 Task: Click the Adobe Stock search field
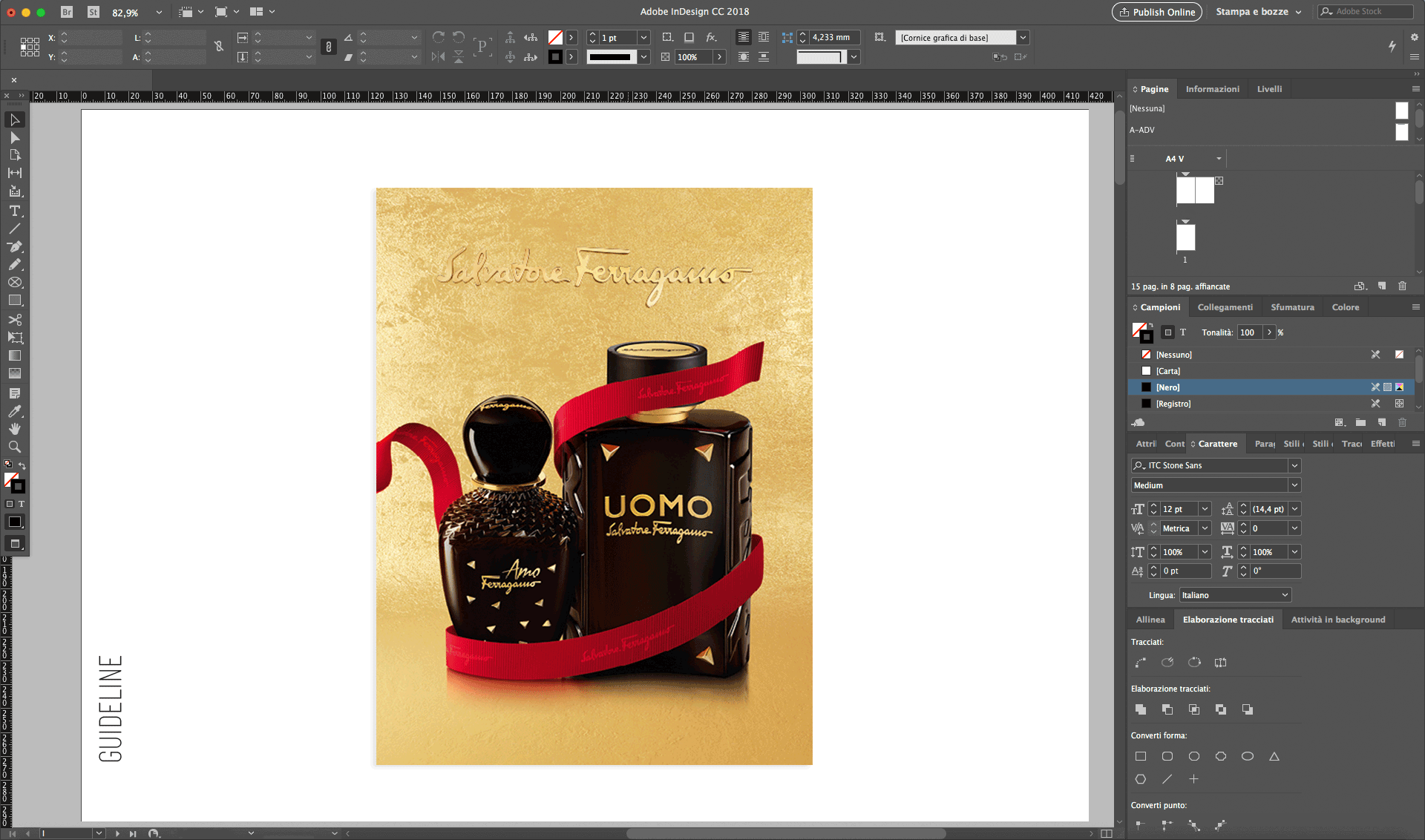(1365, 12)
